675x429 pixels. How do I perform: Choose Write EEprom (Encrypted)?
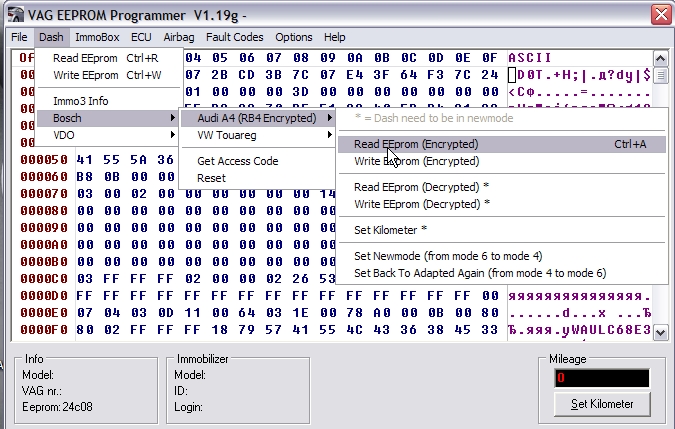point(502,161)
